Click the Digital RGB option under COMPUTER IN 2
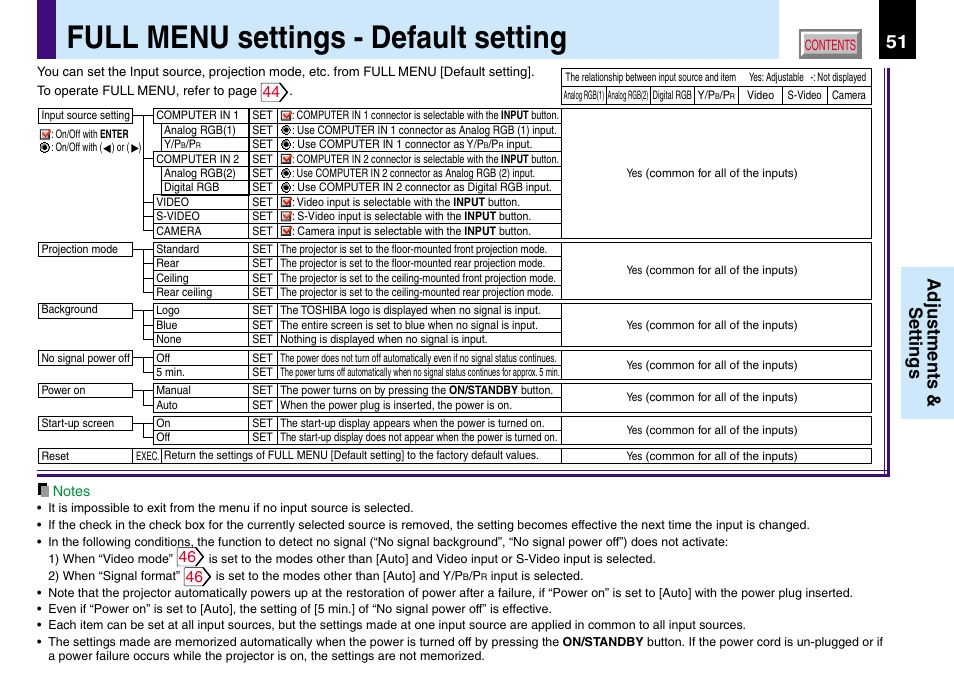954x676 pixels. (205, 188)
